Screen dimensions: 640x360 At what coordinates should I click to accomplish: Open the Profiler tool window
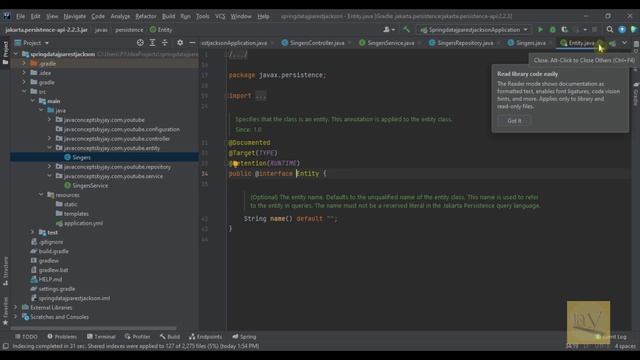pyautogui.click(x=138, y=337)
